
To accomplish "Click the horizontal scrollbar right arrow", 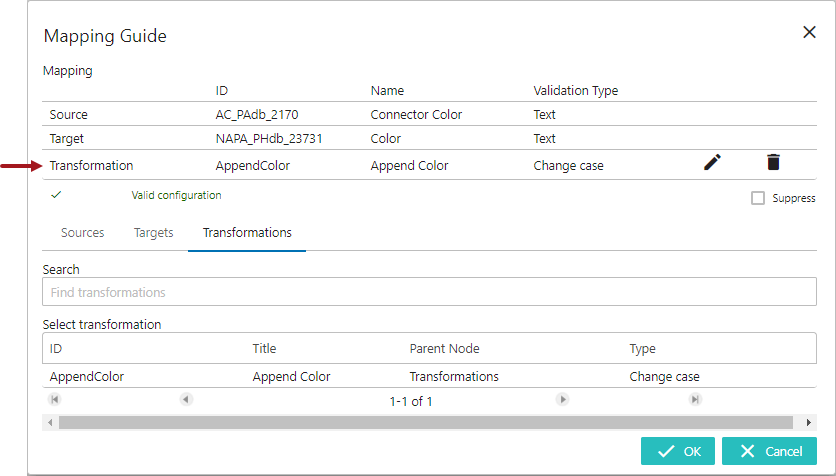I will pyautogui.click(x=809, y=422).
